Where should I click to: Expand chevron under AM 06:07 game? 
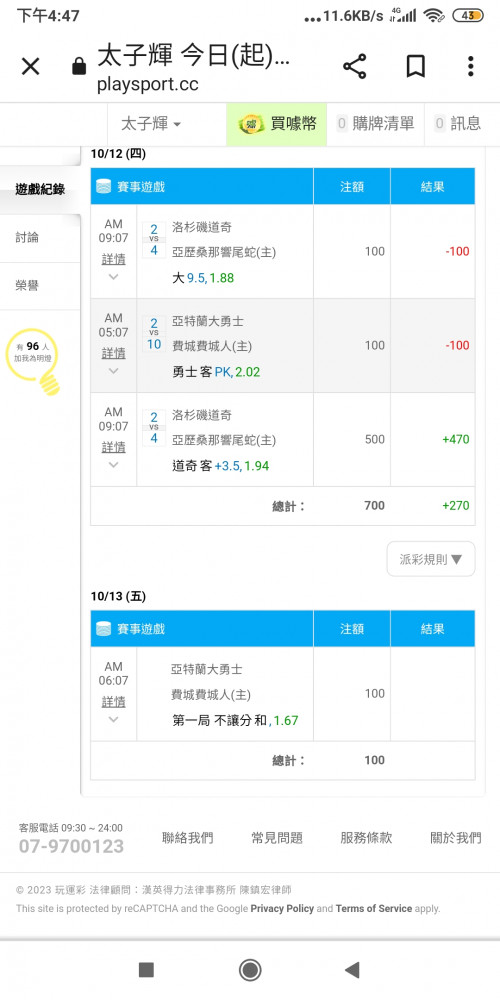point(114,719)
